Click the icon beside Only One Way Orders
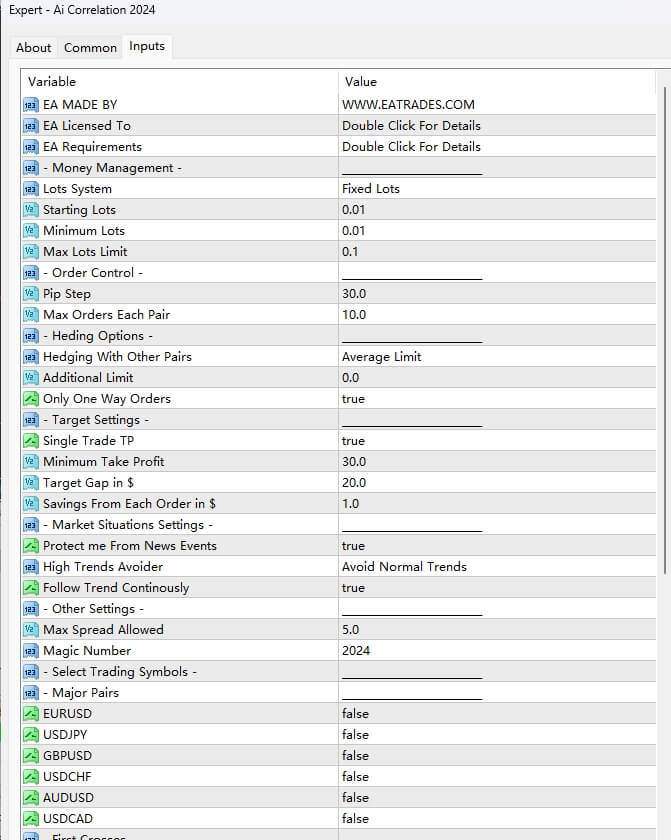Screen dimensions: 671x840 point(30,399)
